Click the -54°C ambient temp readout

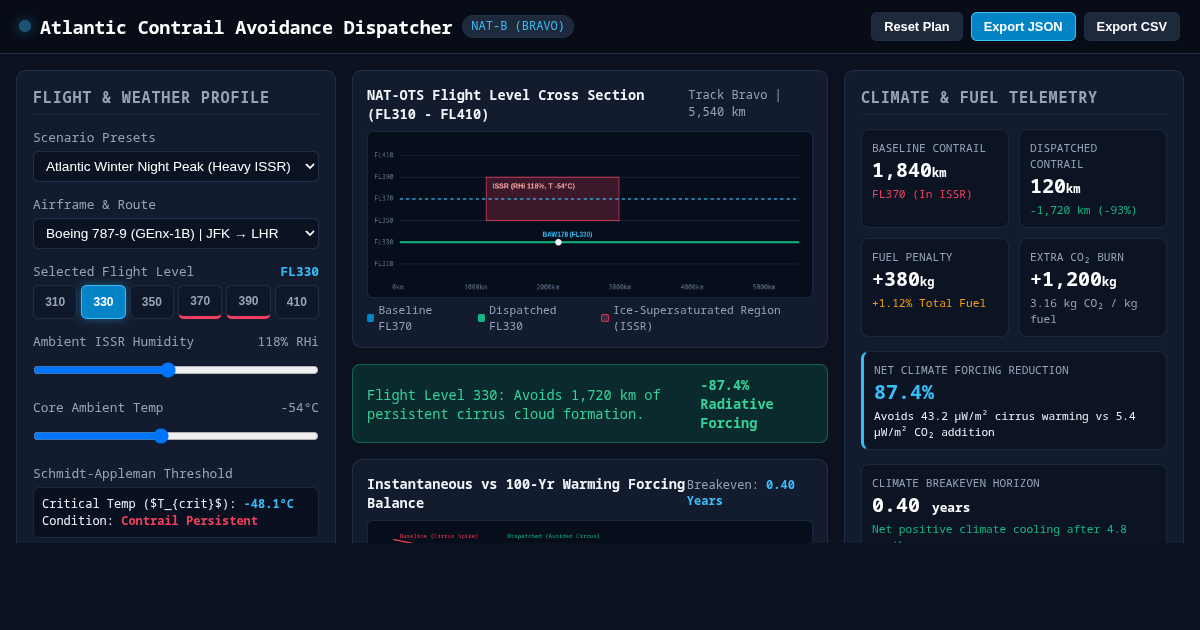(x=299, y=408)
